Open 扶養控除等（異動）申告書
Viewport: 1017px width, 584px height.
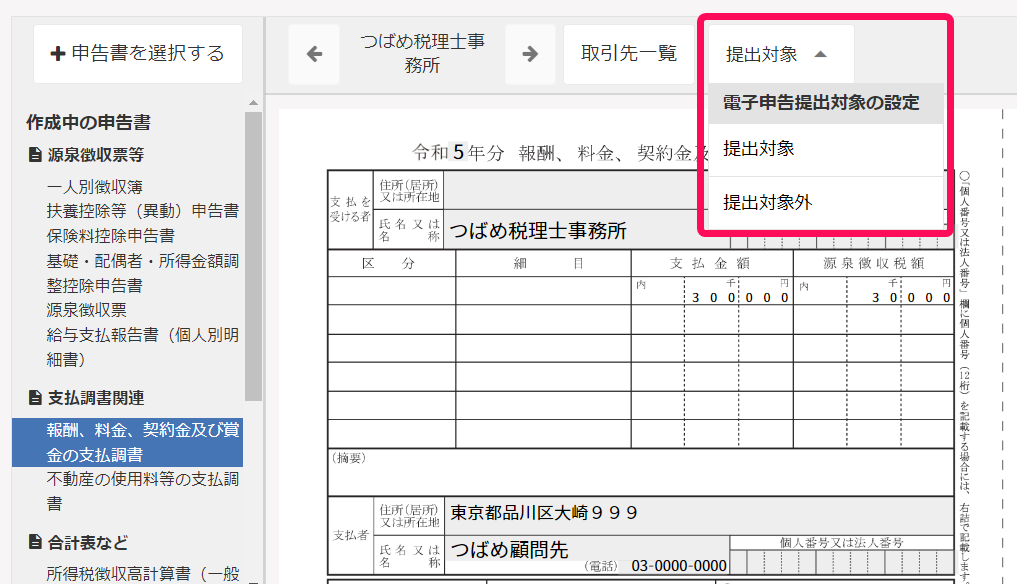[143, 211]
